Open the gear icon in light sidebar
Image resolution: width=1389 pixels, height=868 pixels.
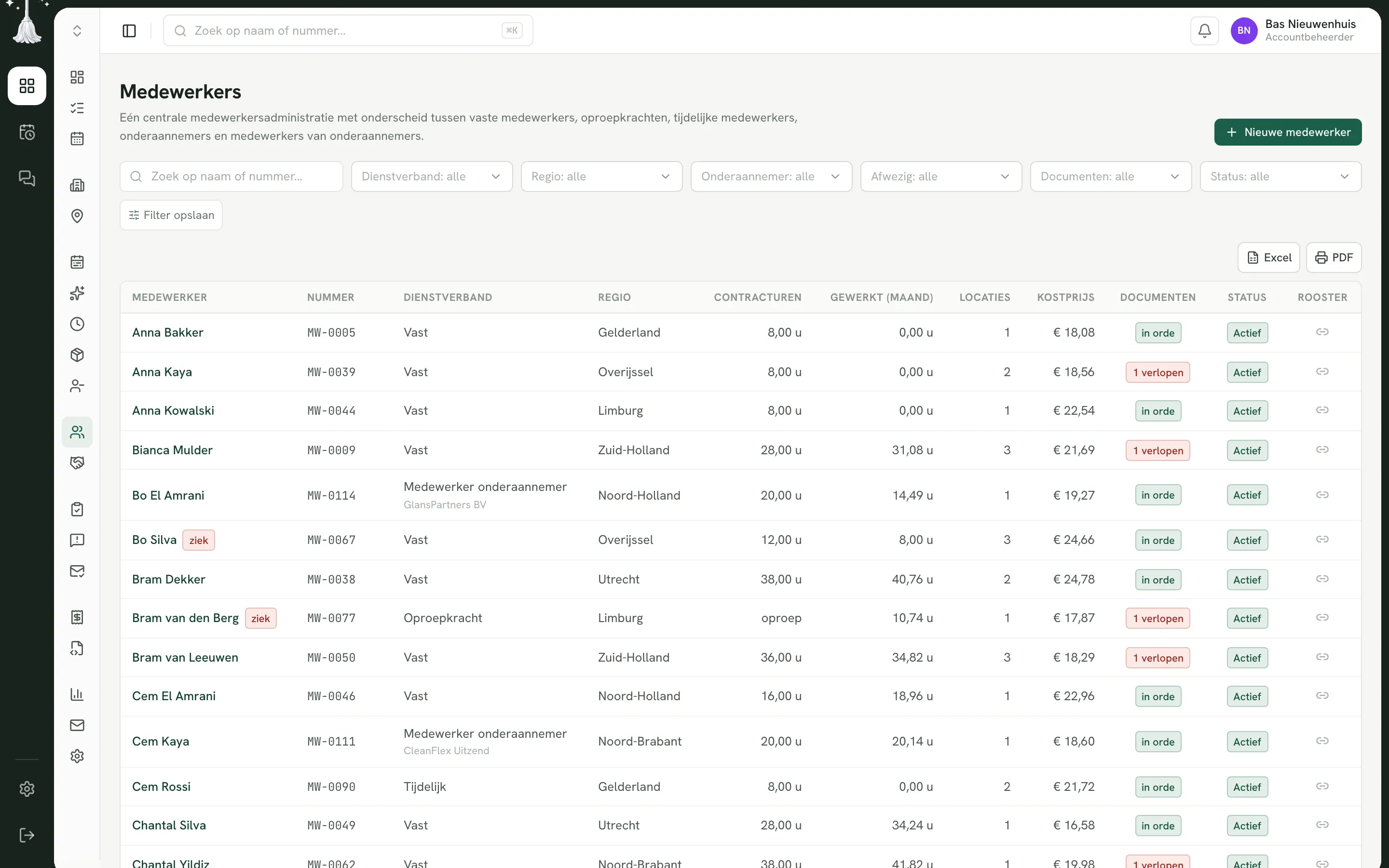click(x=77, y=756)
